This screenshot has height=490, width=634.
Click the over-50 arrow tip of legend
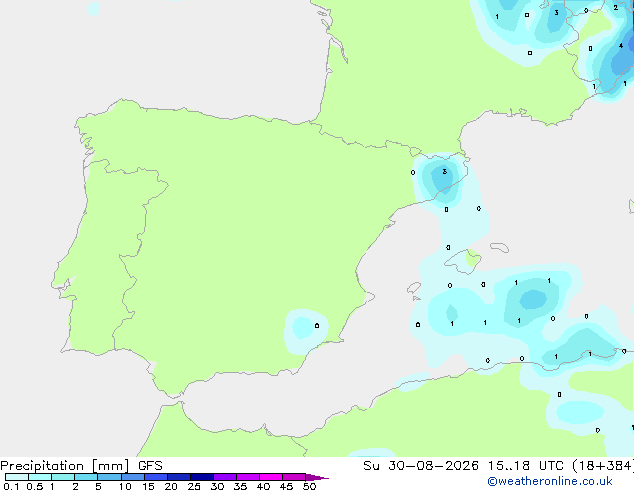(317, 477)
